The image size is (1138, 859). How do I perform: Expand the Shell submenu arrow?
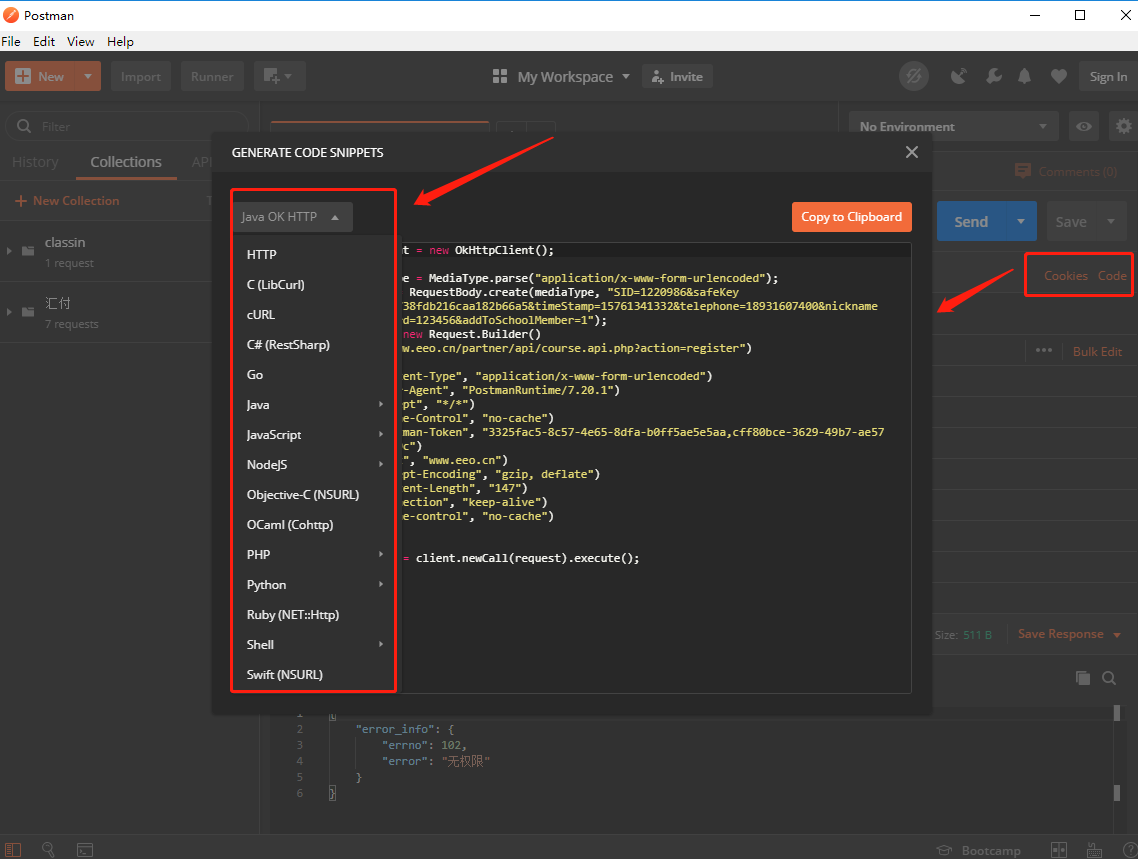tap(381, 644)
